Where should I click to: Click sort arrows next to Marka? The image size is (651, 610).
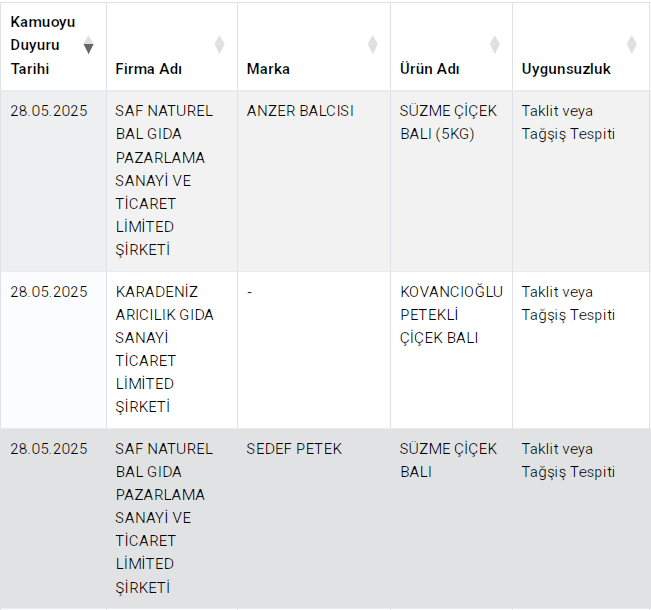[372, 45]
